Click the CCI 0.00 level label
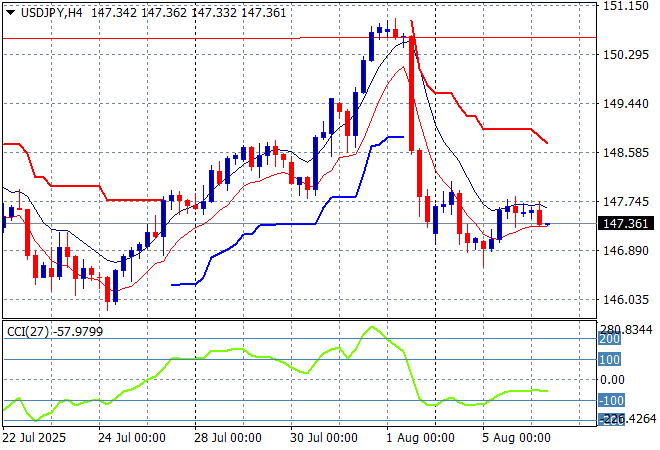Viewport: 660px width, 450px height. [612, 380]
